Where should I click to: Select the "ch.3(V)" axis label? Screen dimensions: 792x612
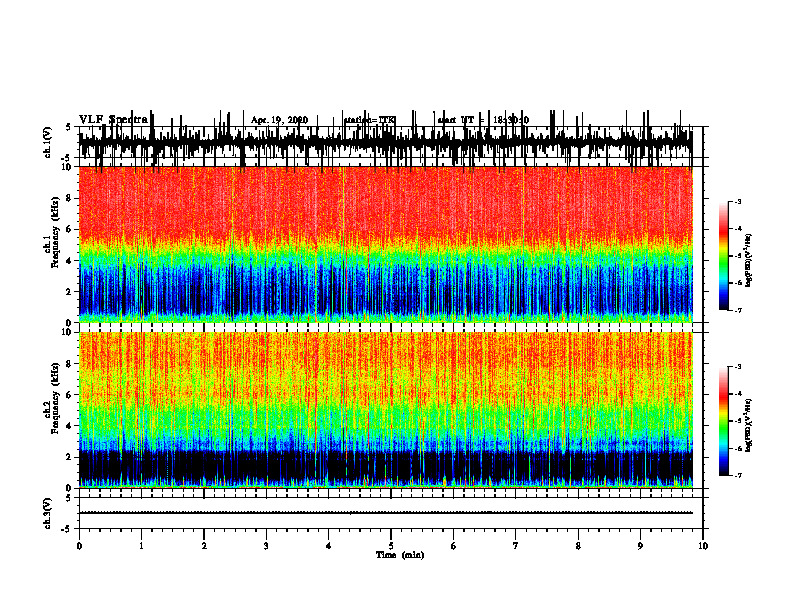(x=48, y=513)
